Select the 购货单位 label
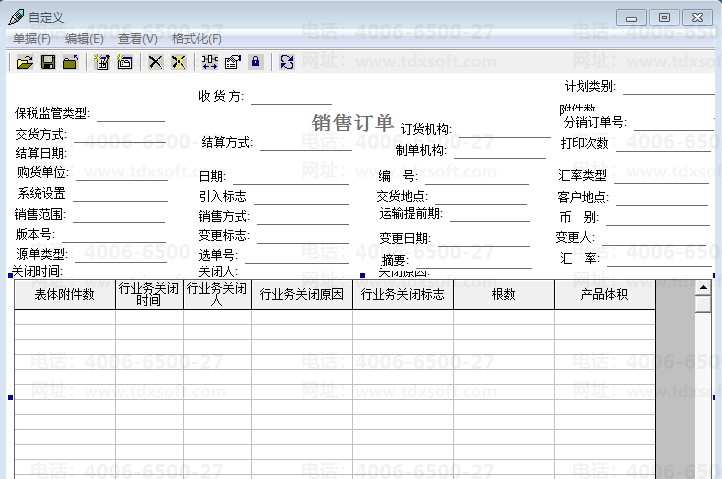Image resolution: width=722 pixels, height=479 pixels. point(43,172)
